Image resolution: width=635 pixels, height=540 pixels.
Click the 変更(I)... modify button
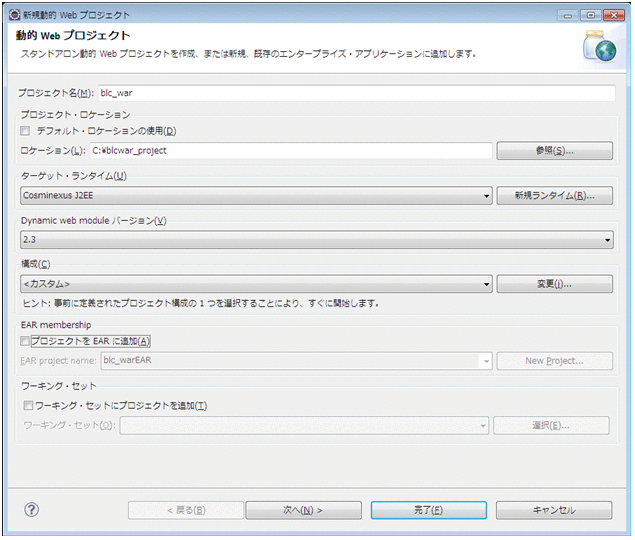[554, 284]
